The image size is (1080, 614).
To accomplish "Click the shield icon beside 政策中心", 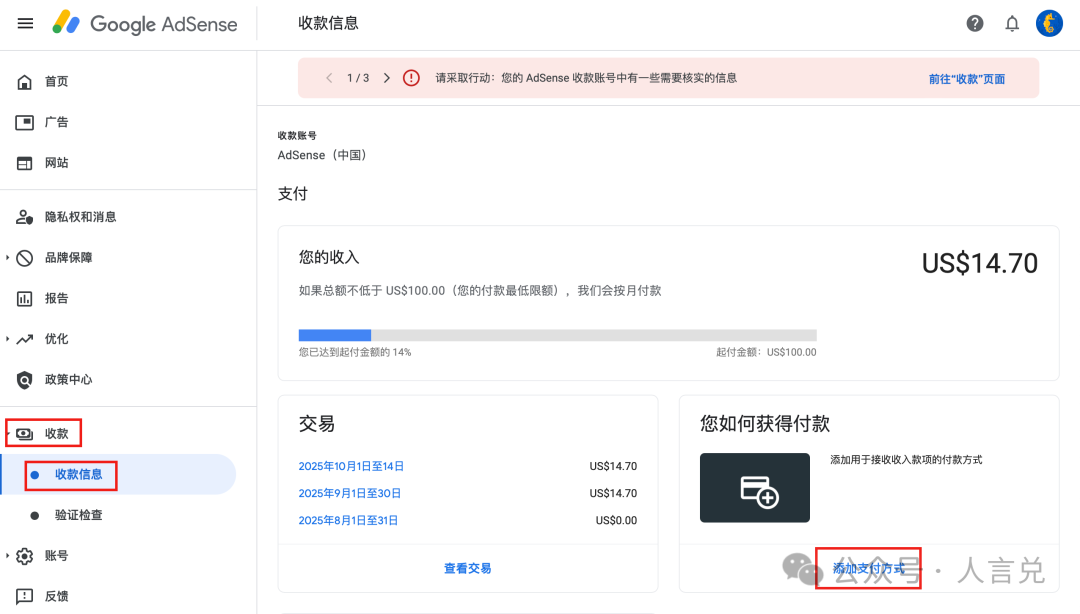I will [25, 380].
